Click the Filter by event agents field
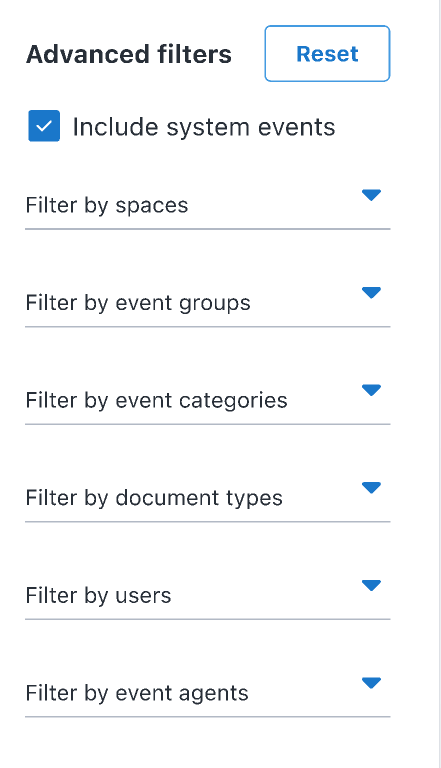 pos(208,692)
